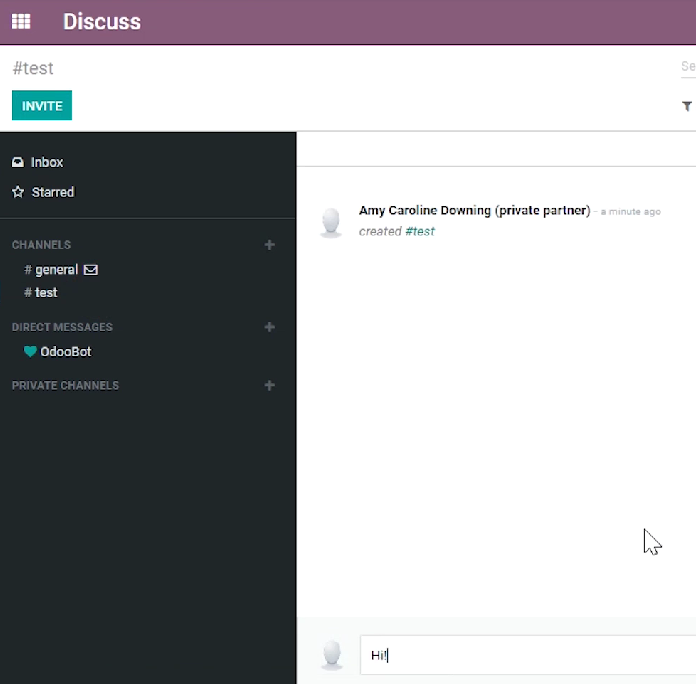Click the Discuss app title

(x=102, y=21)
